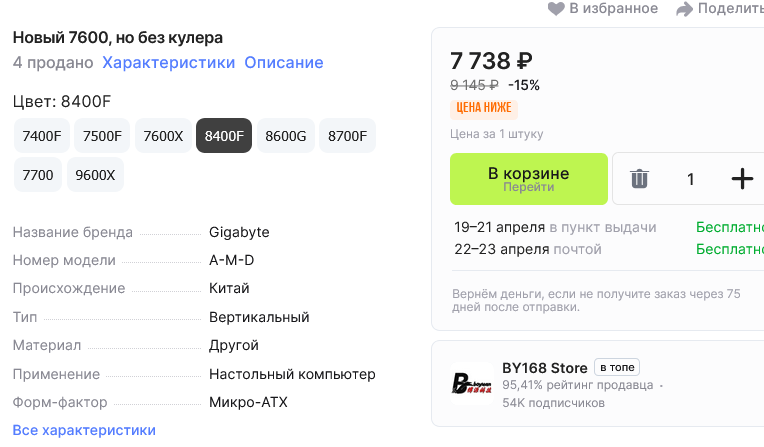Switch to the 8700F variant
This screenshot has height=447, width=764.
tap(347, 136)
